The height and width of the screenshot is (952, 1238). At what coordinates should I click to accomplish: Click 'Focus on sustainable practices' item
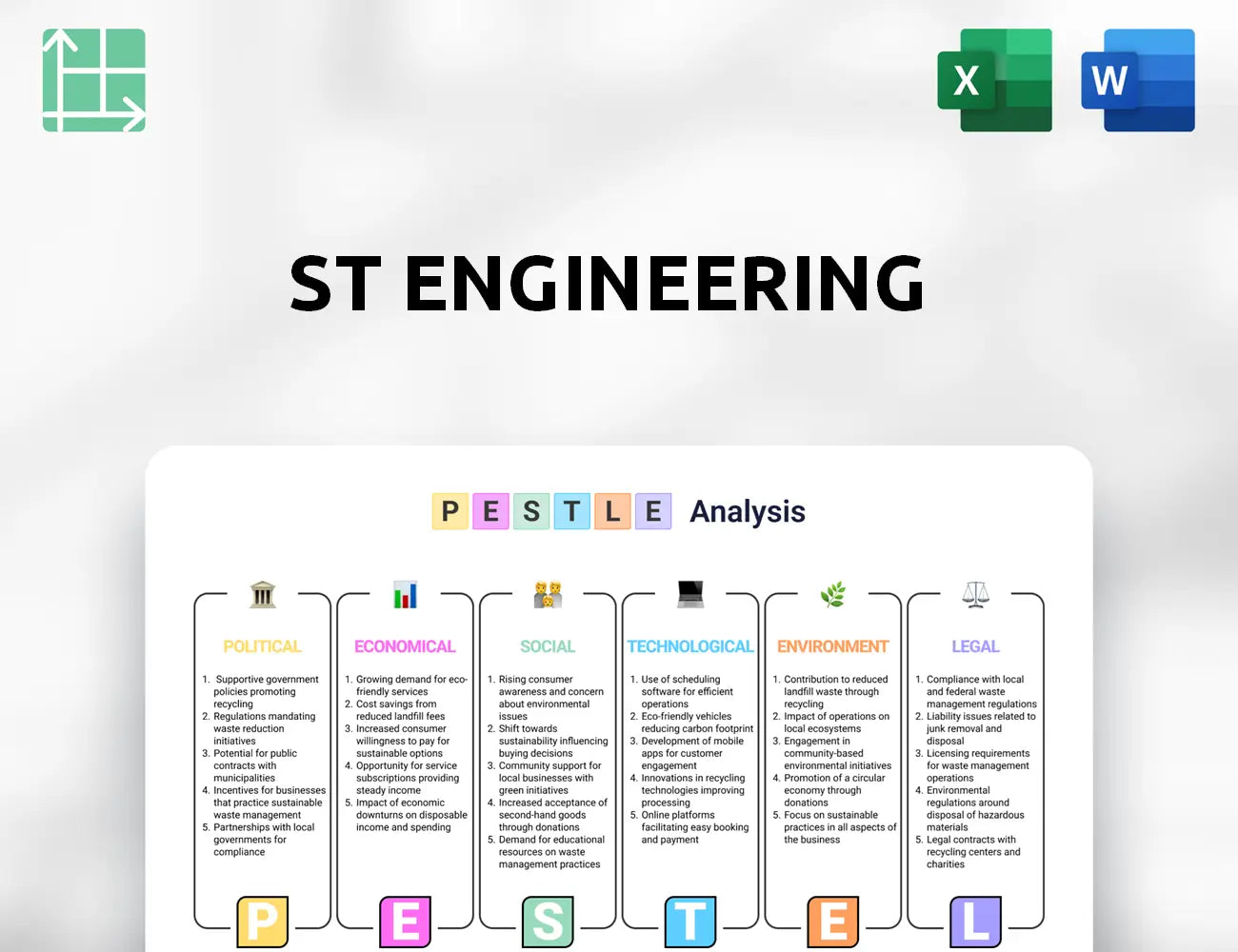[x=835, y=827]
